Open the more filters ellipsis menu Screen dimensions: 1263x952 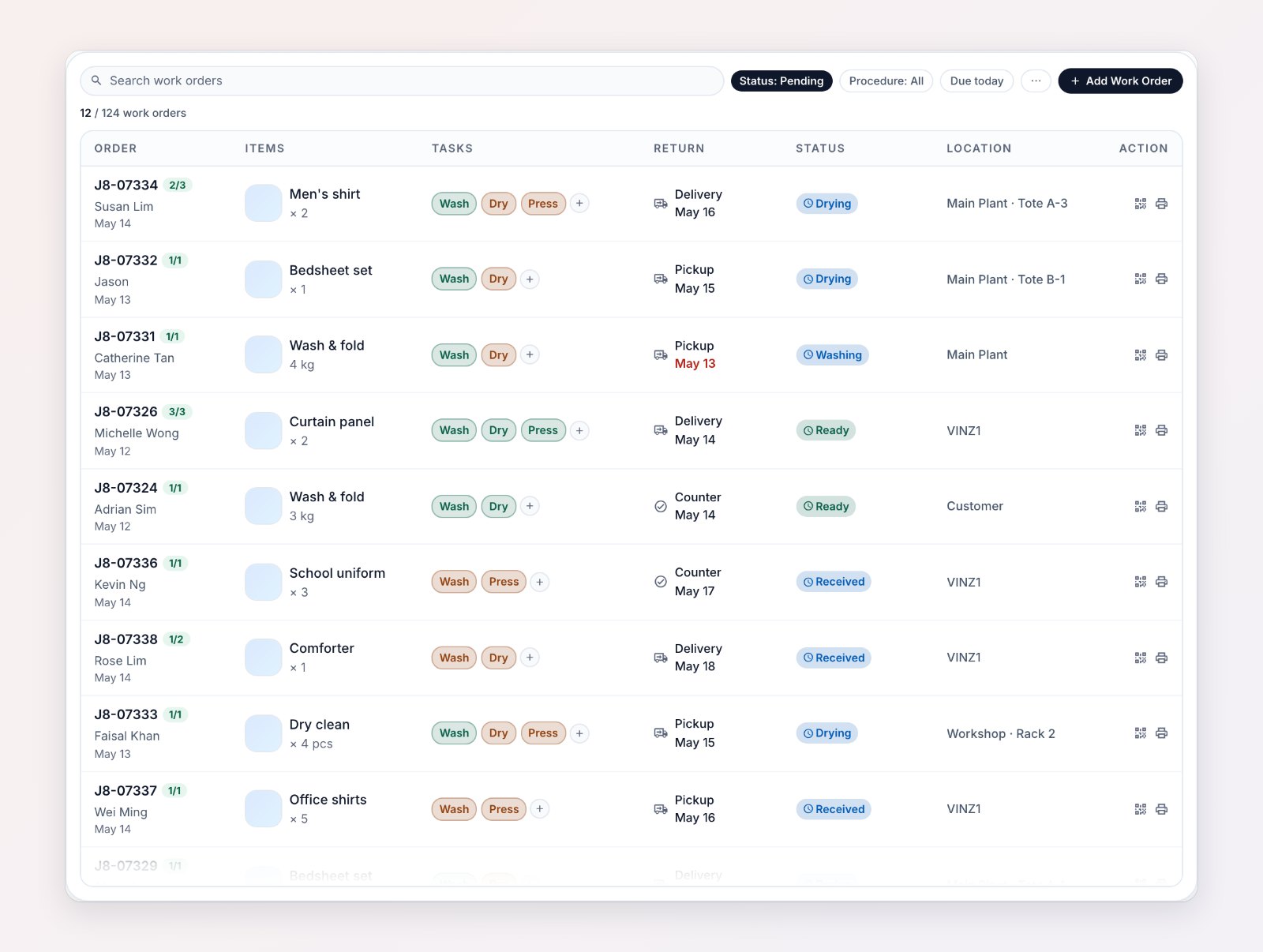click(1036, 81)
